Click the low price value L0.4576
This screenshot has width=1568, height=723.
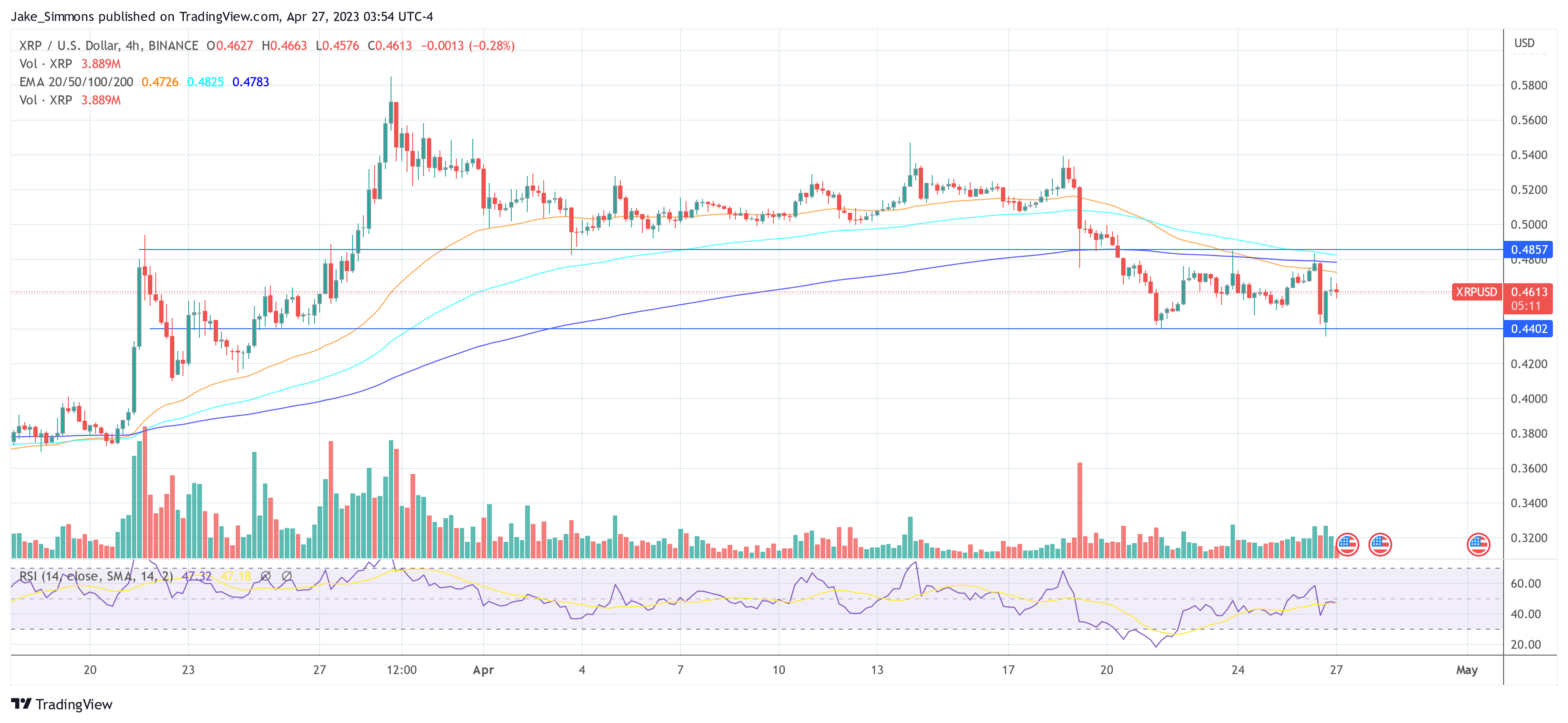(337, 46)
